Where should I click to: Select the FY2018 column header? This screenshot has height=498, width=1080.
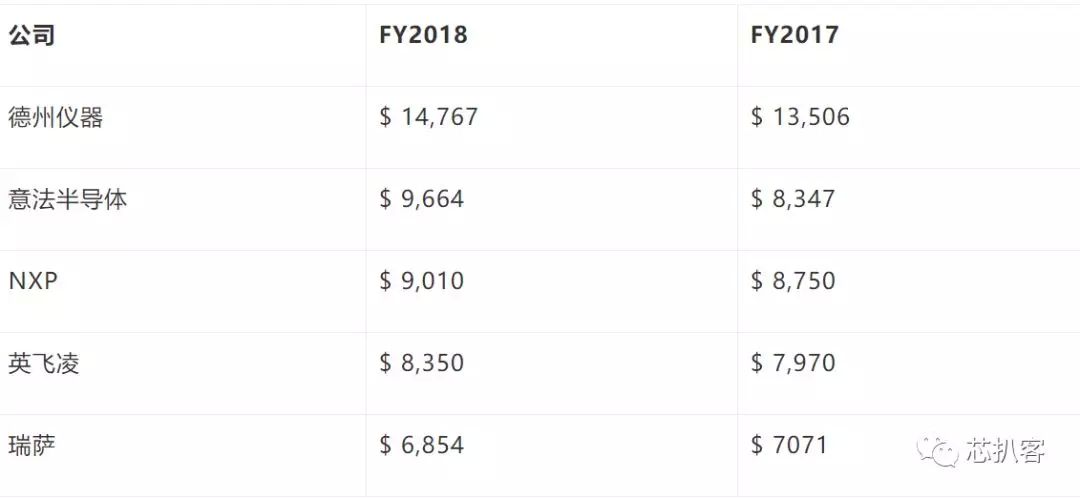pos(423,34)
